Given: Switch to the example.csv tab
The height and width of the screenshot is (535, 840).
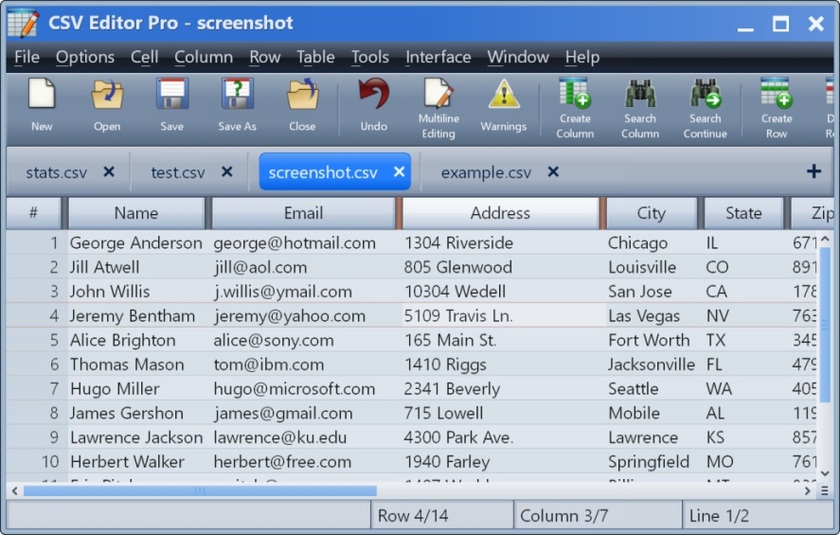Looking at the screenshot, I should click(x=486, y=172).
